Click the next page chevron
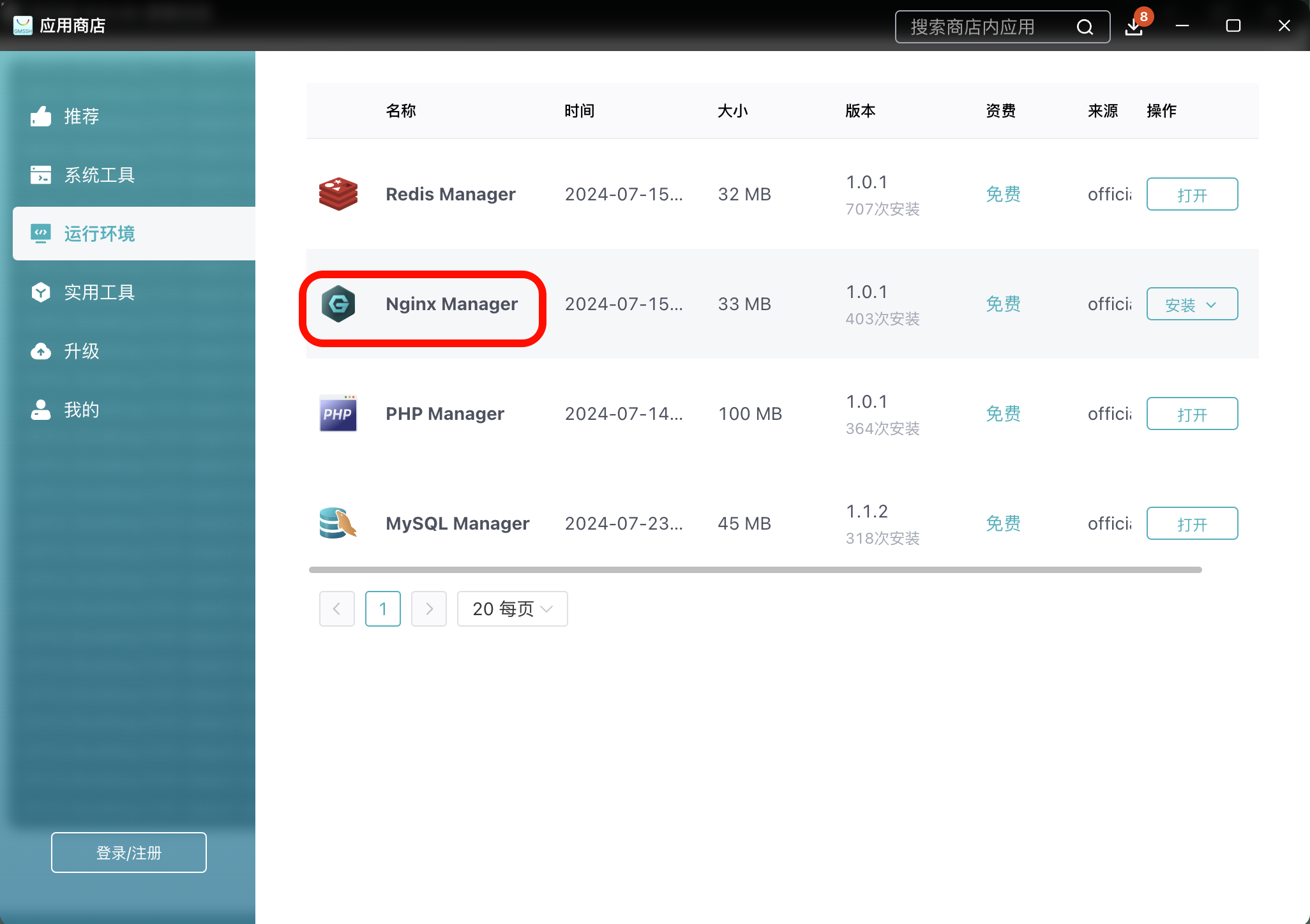1310x924 pixels. 428,608
